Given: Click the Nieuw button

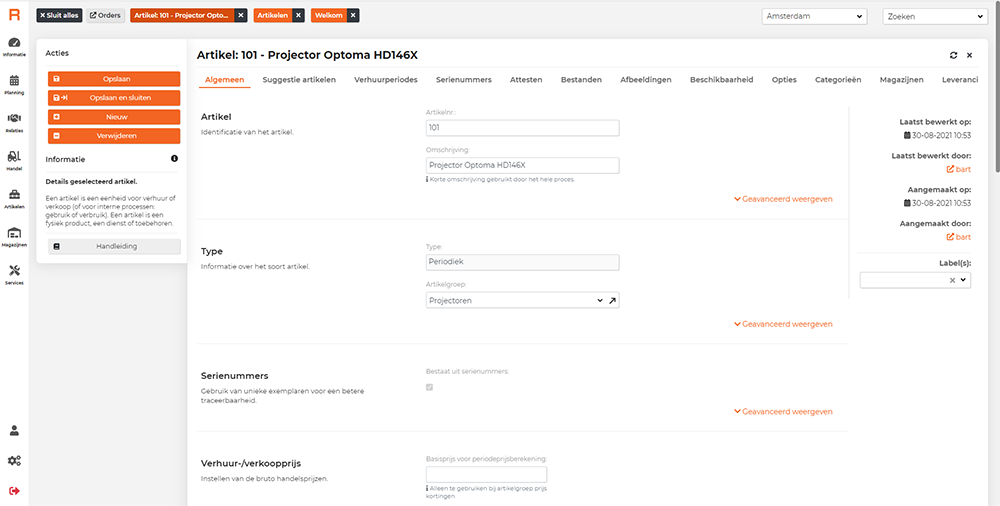Looking at the screenshot, I should point(114,117).
